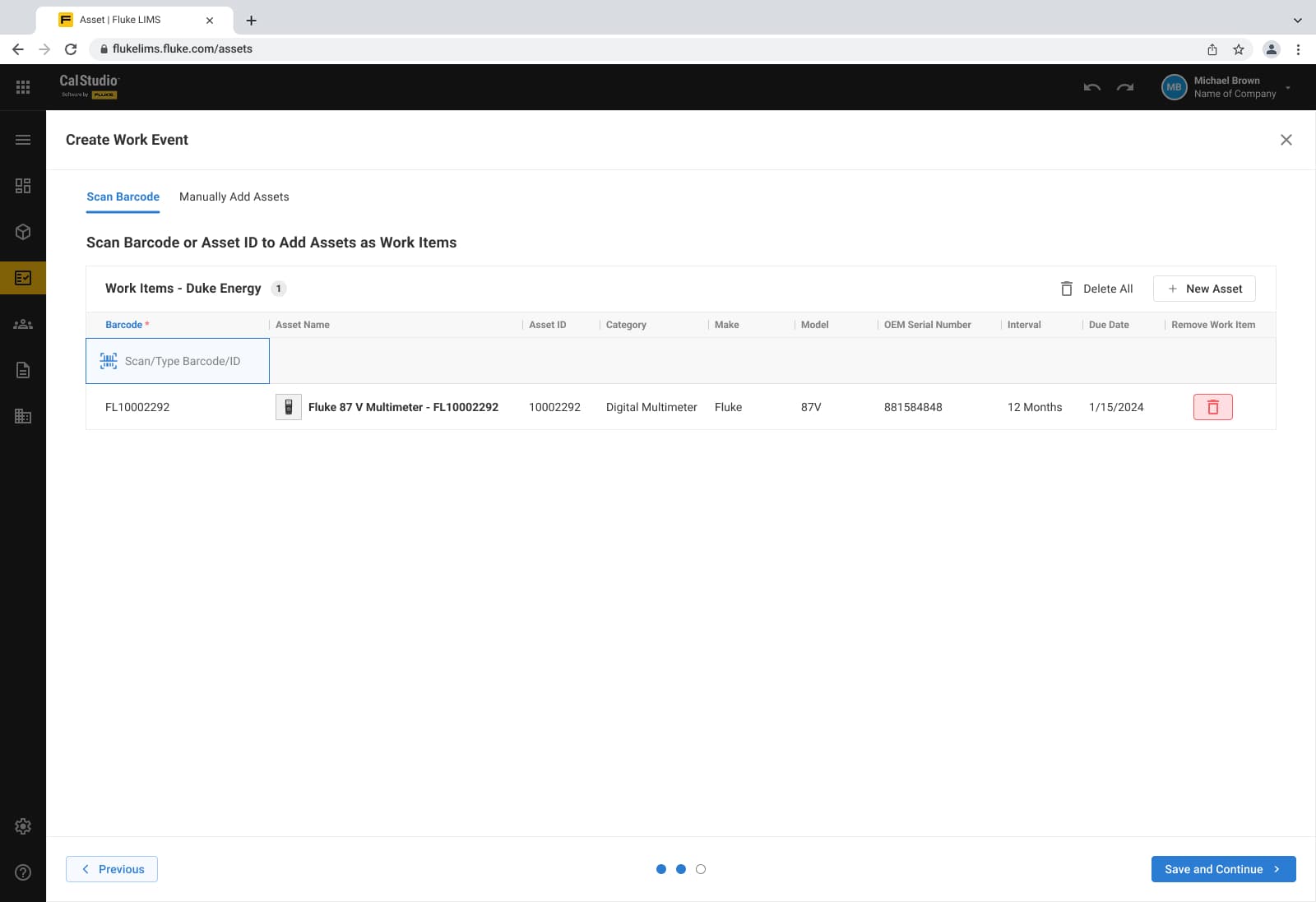Click the Make column header

[x=727, y=325]
